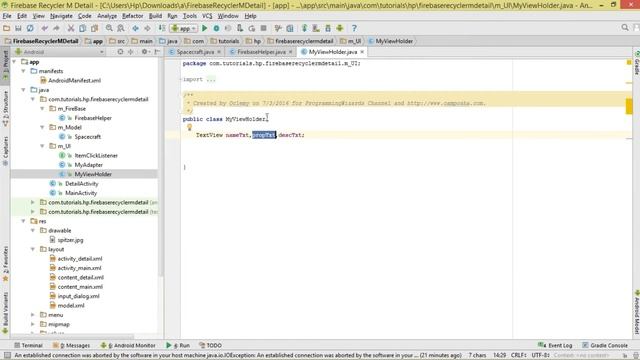Image resolution: width=640 pixels, height=360 pixels.
Task: Click the Open folder toolbar icon
Action: point(7,28)
